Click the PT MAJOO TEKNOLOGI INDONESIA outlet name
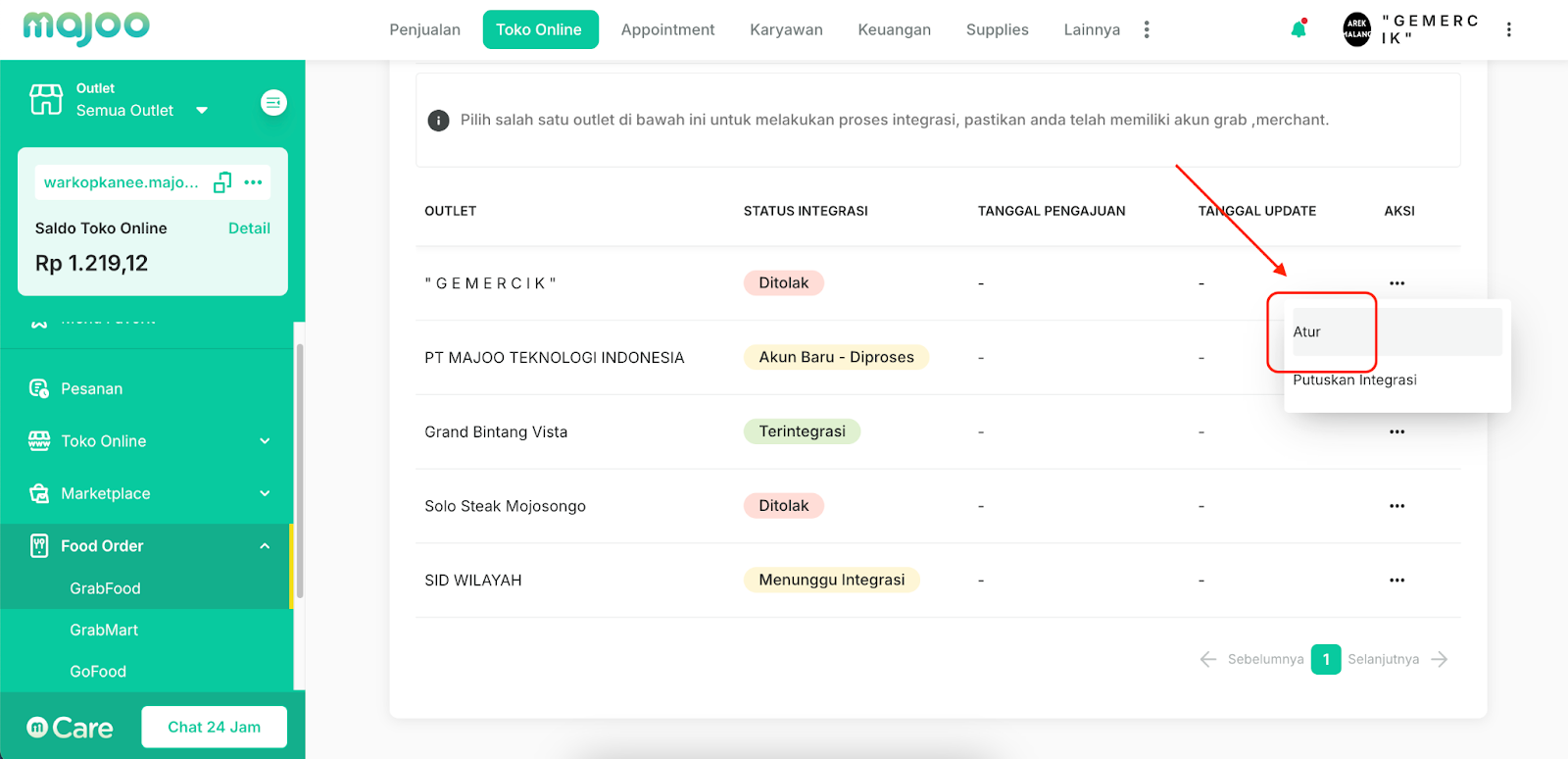The image size is (1568, 759). [555, 358]
